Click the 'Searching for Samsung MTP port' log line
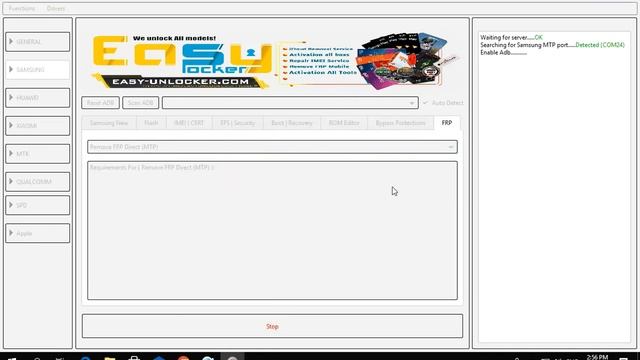 point(552,45)
